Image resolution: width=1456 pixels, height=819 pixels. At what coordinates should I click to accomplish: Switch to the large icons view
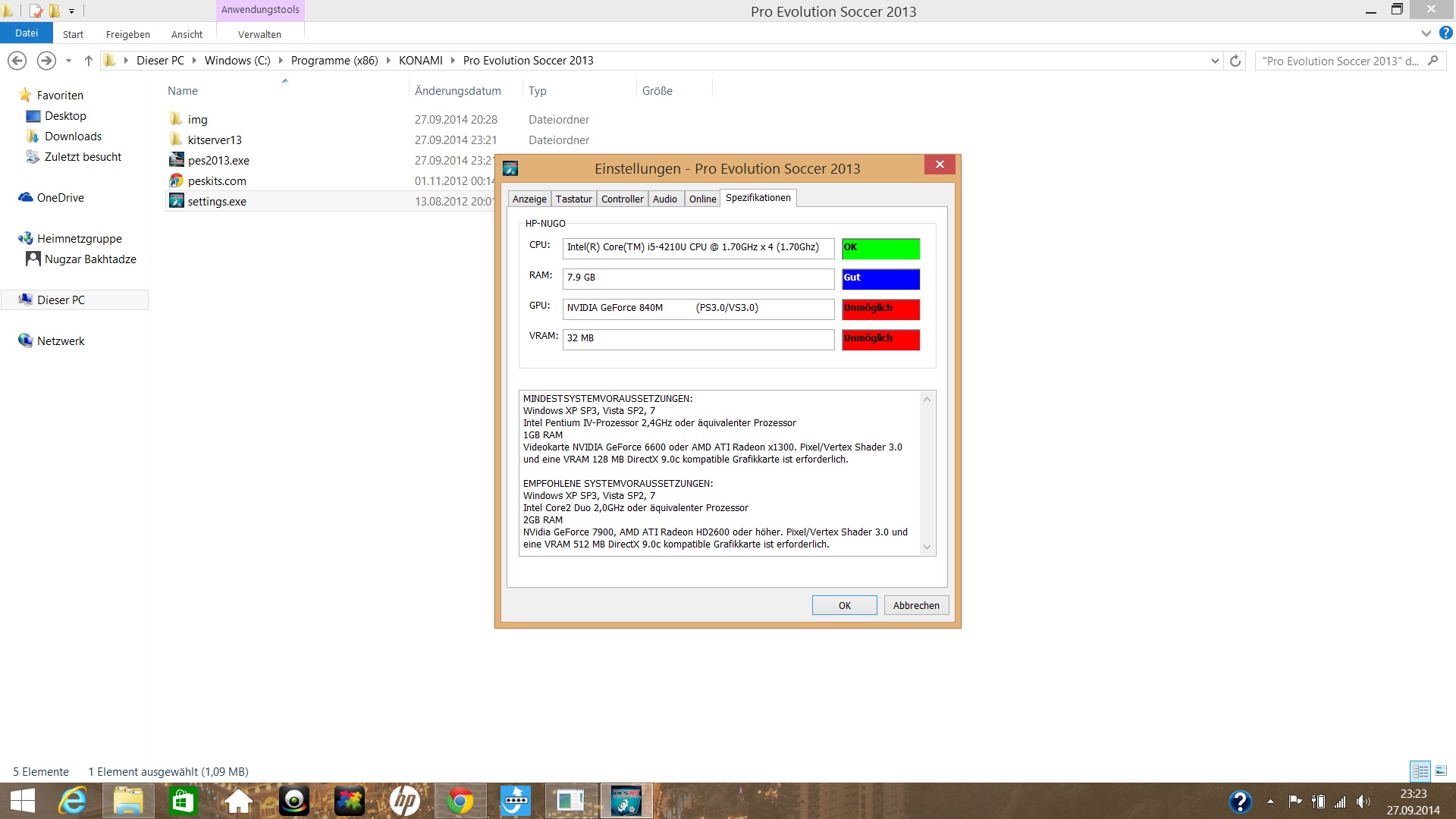click(1441, 771)
